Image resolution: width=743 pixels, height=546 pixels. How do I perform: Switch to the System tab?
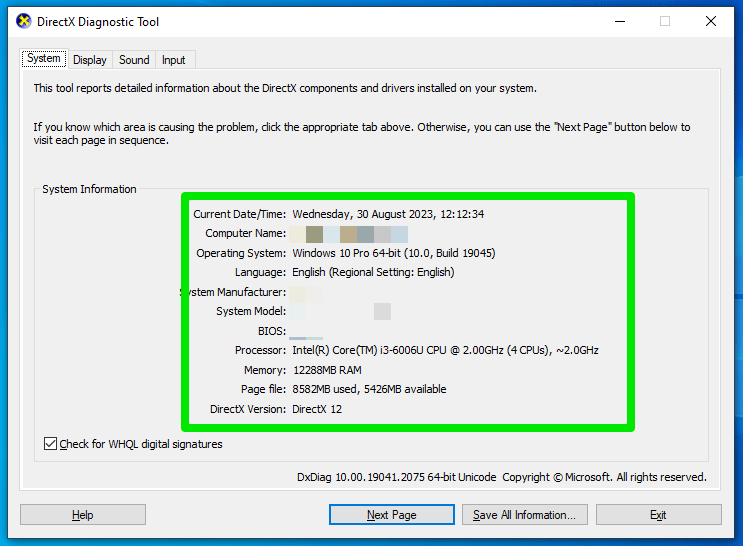[x=44, y=59]
